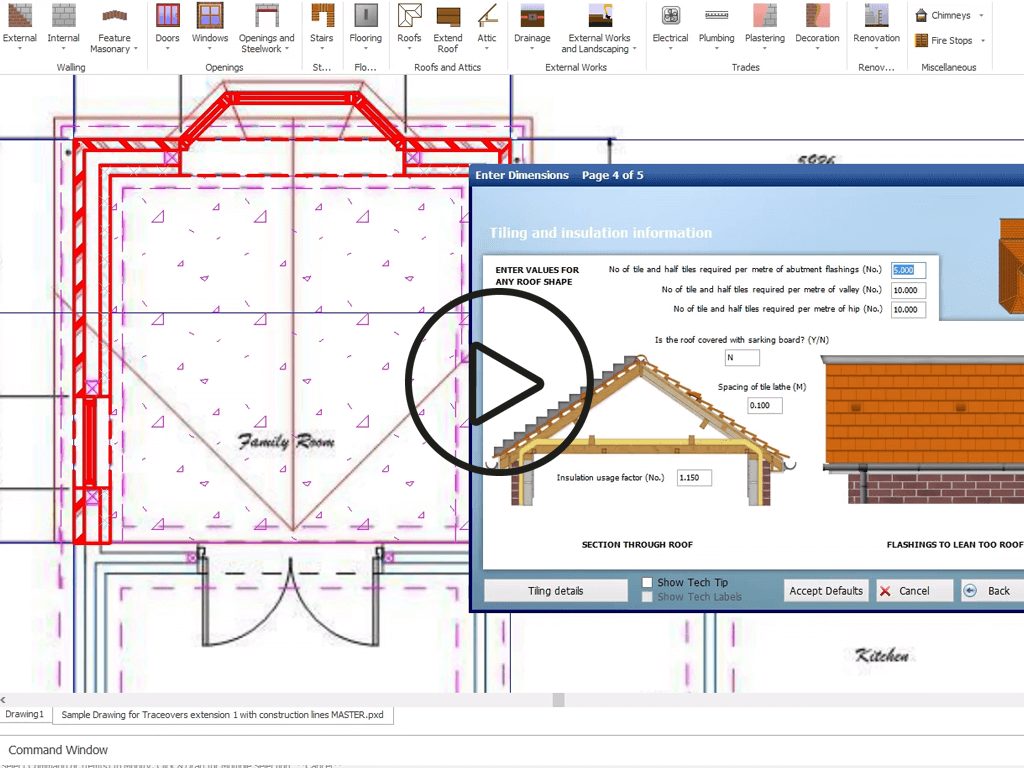Enable the Show Tech Tip checkbox
Image resolution: width=1024 pixels, height=768 pixels.
pyautogui.click(x=647, y=583)
